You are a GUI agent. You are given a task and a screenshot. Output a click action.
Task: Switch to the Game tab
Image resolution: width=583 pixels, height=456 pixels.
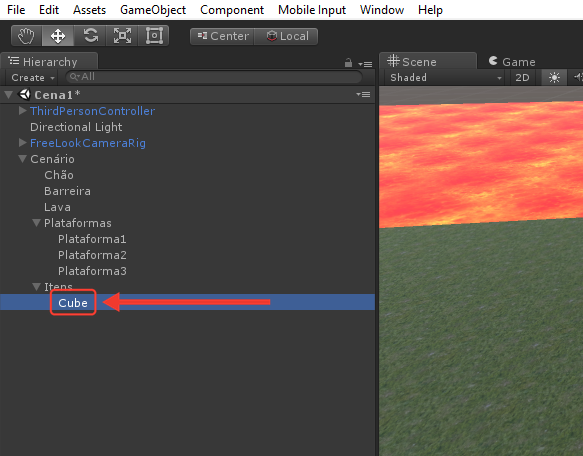[x=512, y=61]
